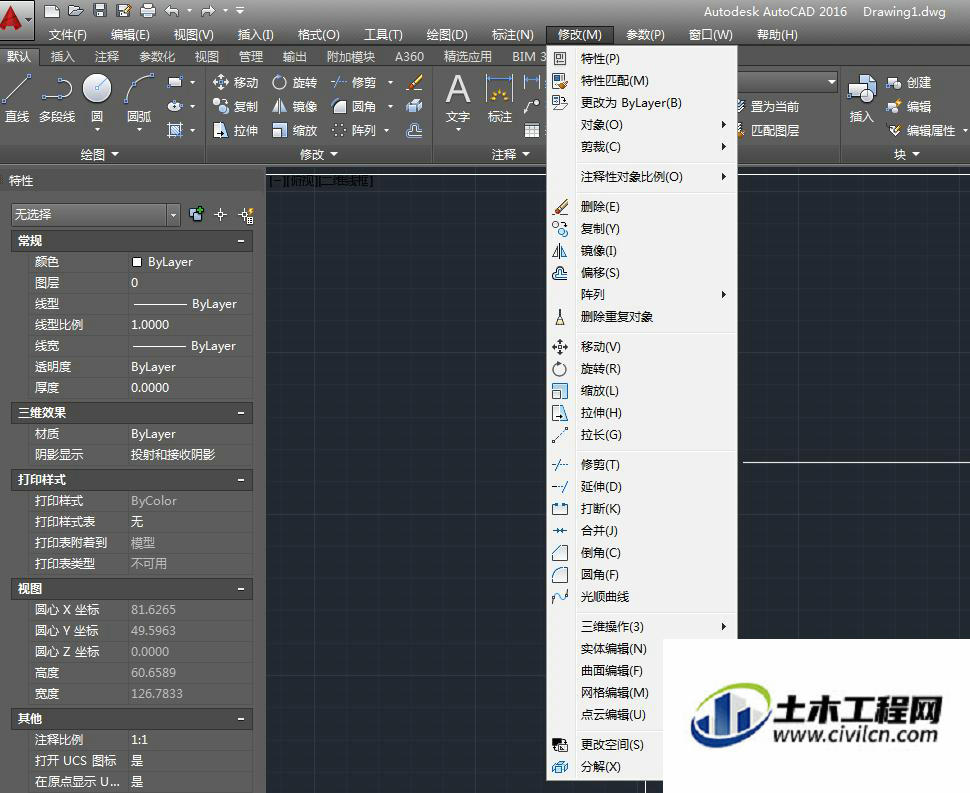Choose 分解(X) from Modify menu
This screenshot has height=793, width=970.
click(605, 767)
